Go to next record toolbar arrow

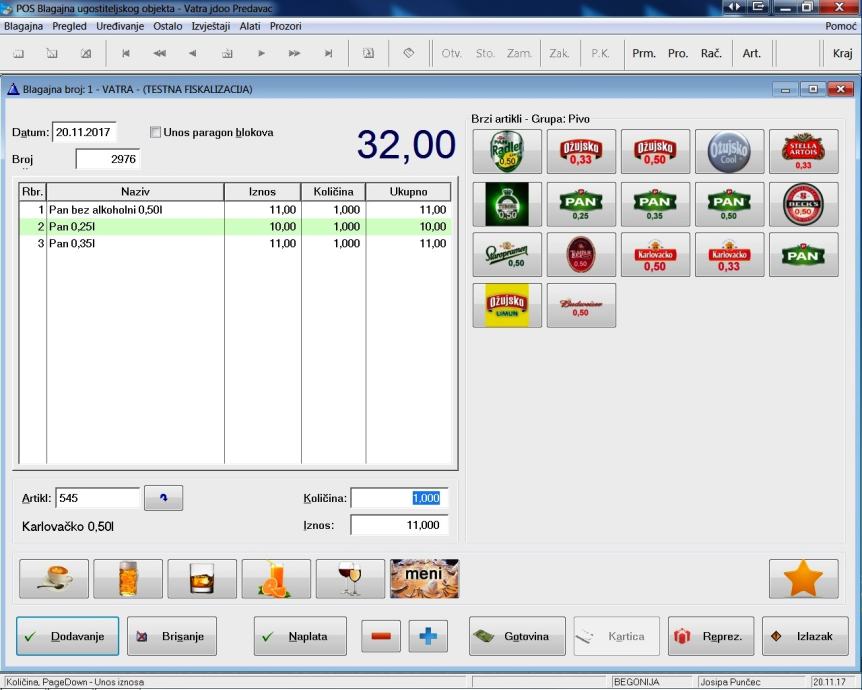[261, 53]
